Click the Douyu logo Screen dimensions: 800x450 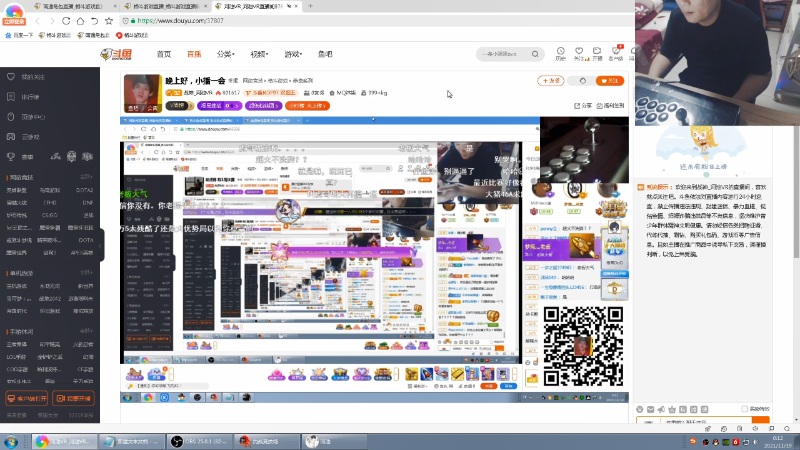point(116,54)
